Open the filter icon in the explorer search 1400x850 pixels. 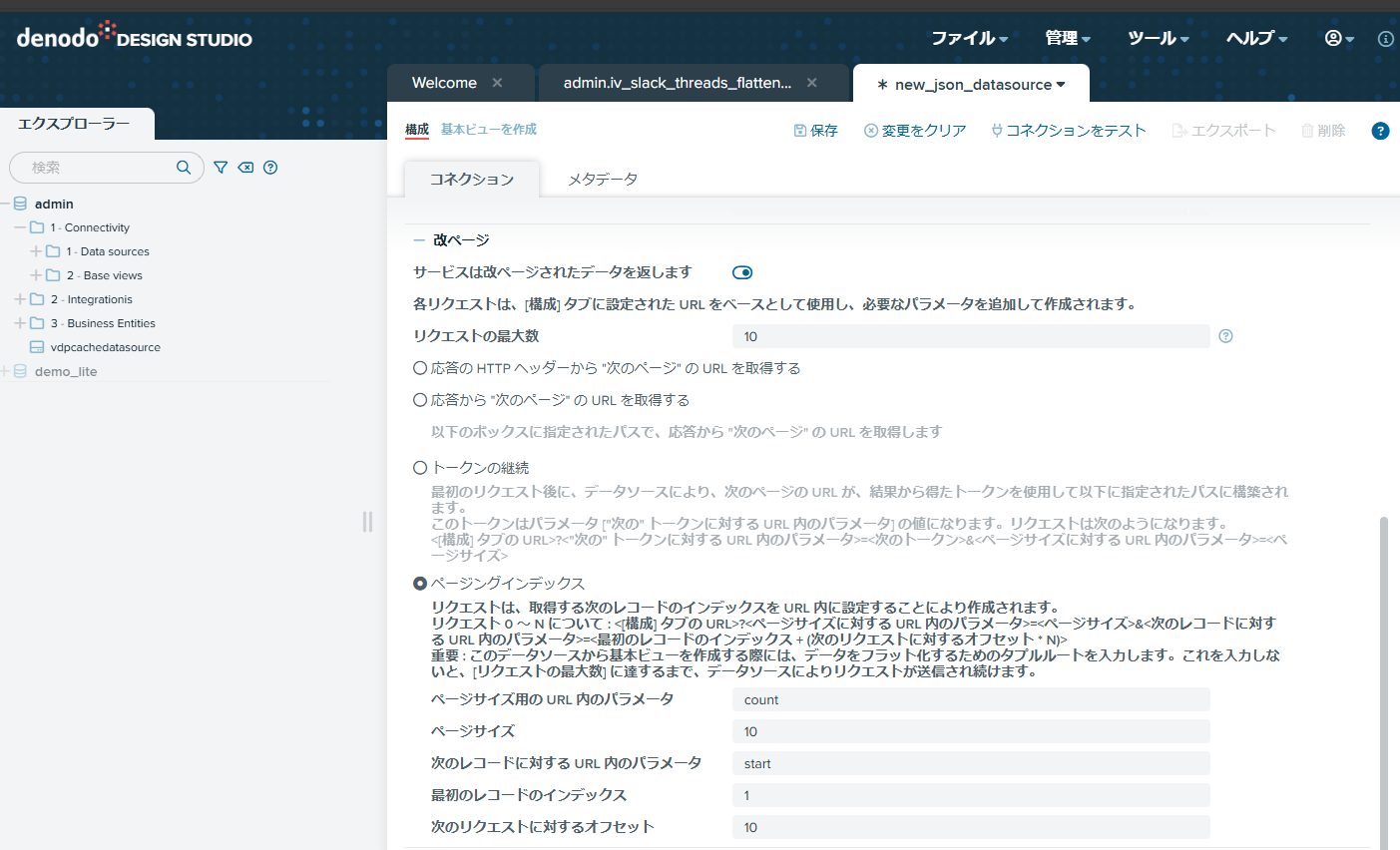coord(220,168)
